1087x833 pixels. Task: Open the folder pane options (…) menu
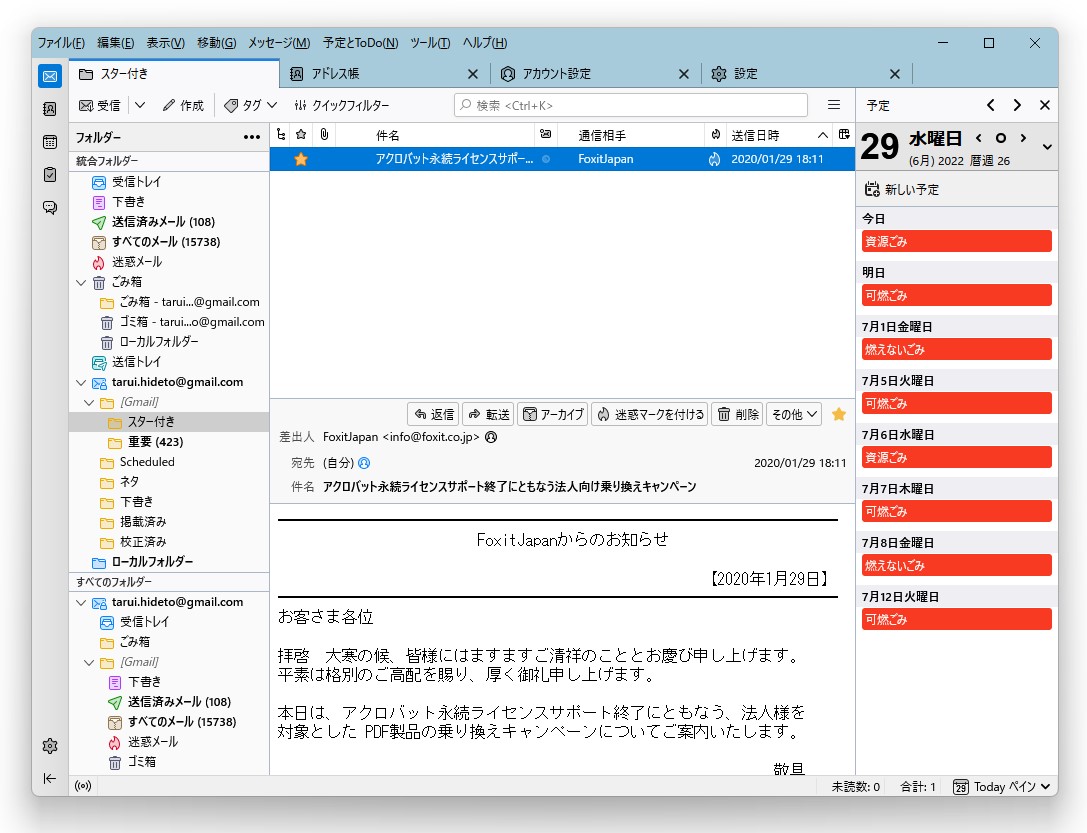tap(252, 137)
